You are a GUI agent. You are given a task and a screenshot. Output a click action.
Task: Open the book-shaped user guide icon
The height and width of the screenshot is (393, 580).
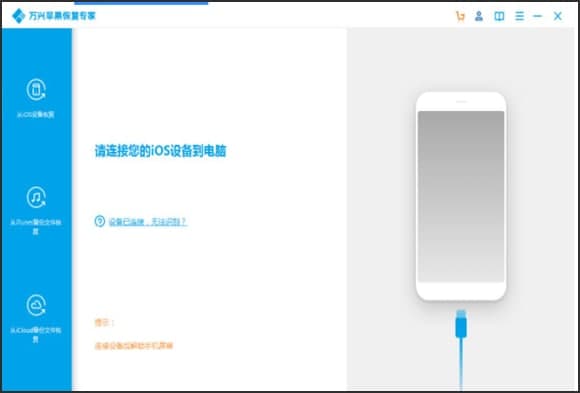499,16
